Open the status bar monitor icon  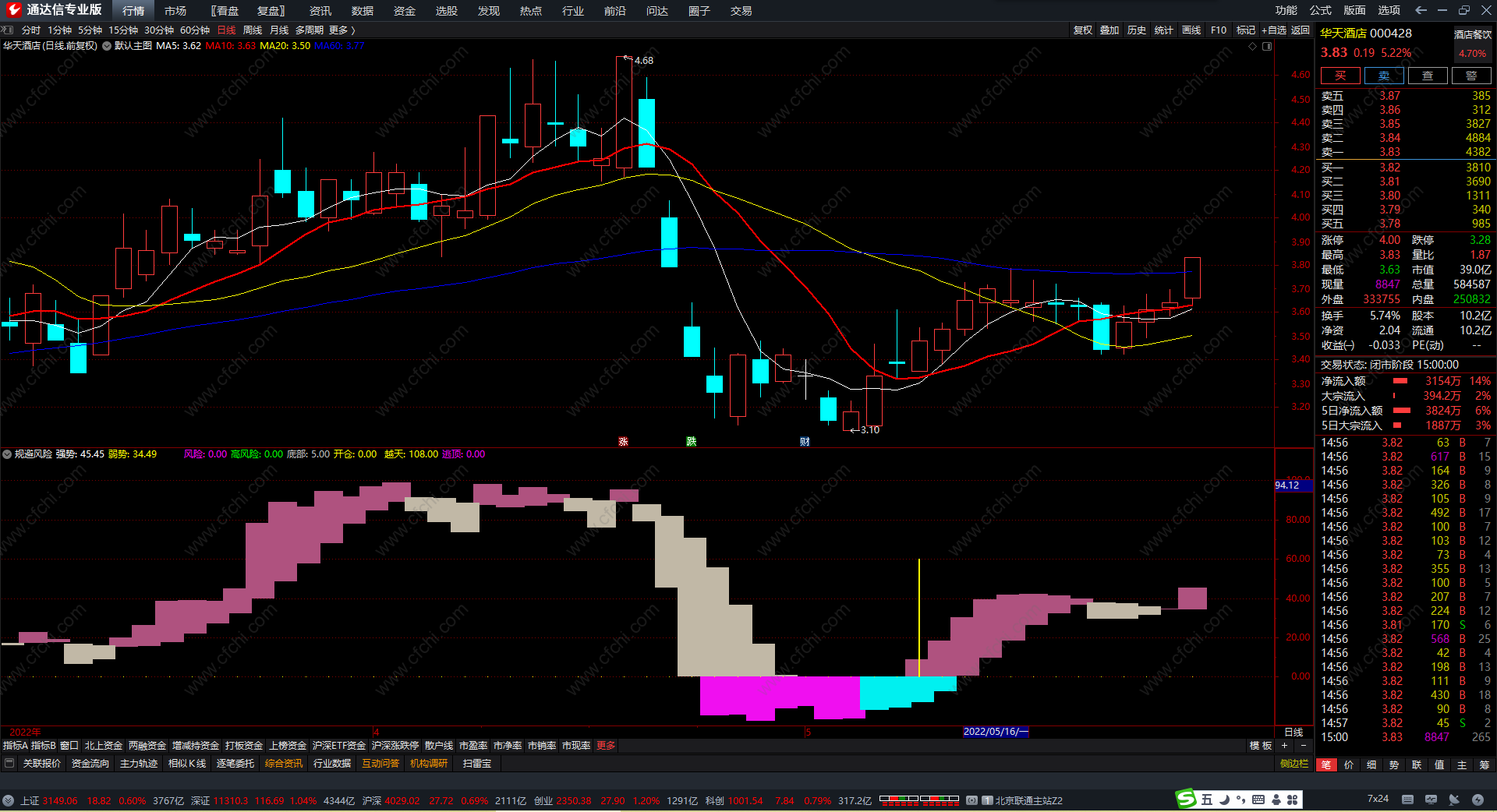(1431, 800)
